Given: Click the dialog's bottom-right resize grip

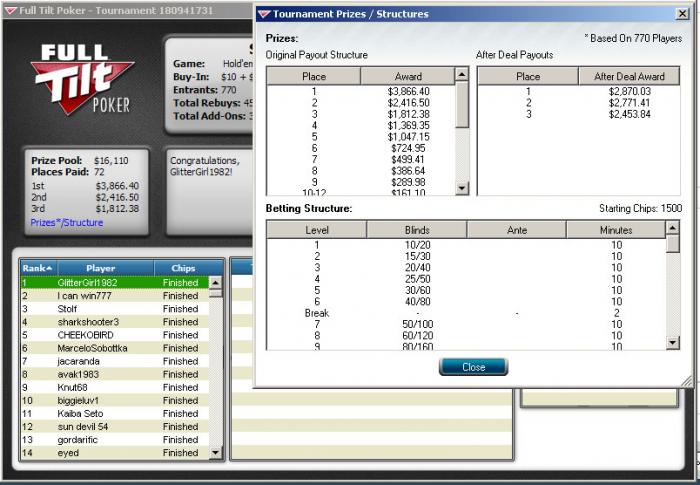Looking at the screenshot, I should [x=688, y=382].
